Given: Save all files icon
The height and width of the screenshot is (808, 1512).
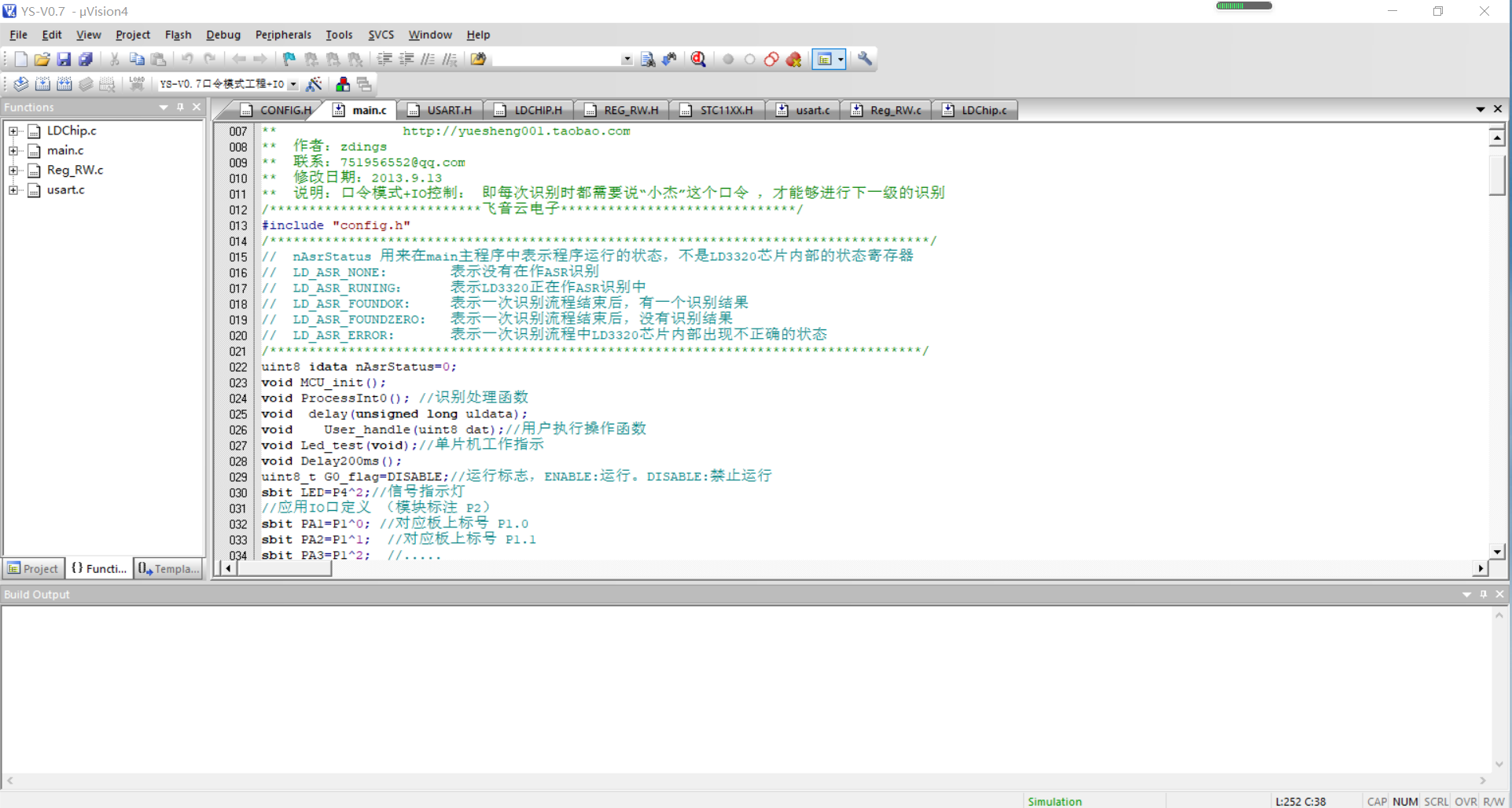Looking at the screenshot, I should click(86, 59).
